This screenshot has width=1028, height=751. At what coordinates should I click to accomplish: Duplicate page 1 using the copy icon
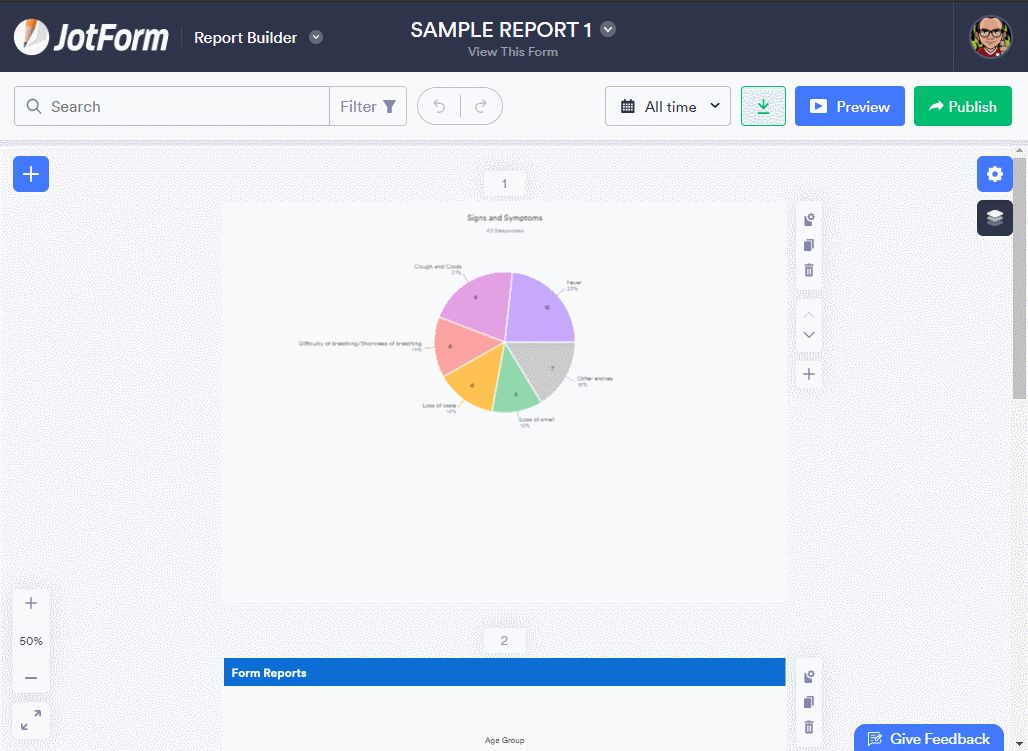point(808,244)
